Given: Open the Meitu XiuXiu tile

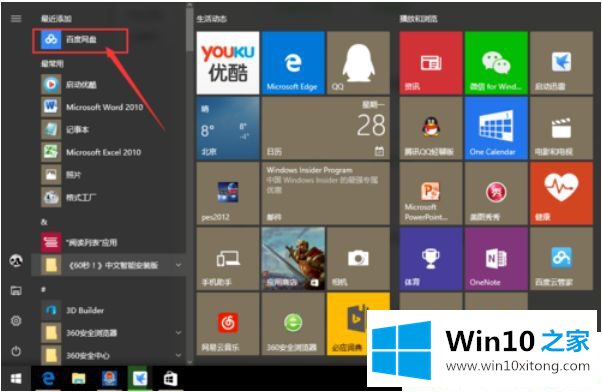Looking at the screenshot, I should click(x=496, y=193).
